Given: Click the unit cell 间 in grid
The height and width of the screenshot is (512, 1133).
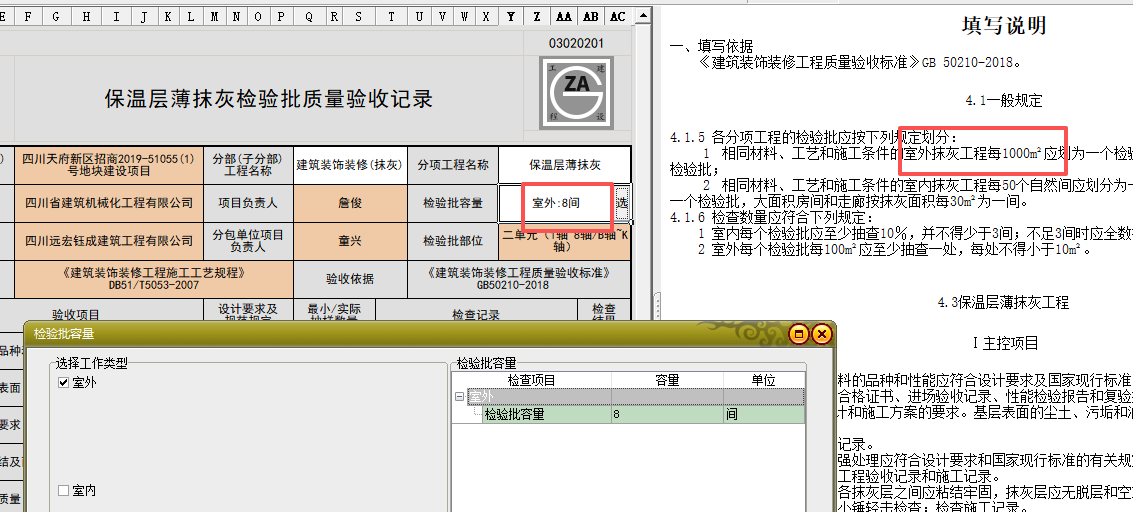Looking at the screenshot, I should [x=764, y=415].
